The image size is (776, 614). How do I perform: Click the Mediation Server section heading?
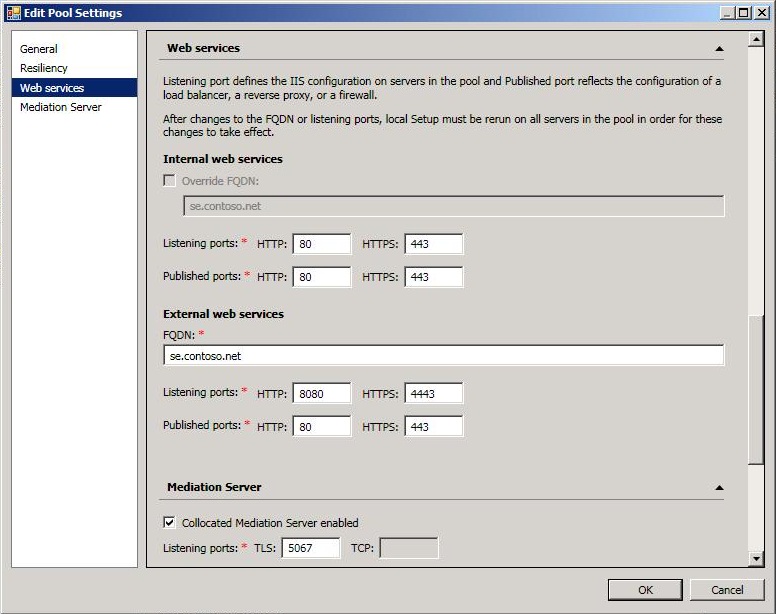(x=214, y=487)
